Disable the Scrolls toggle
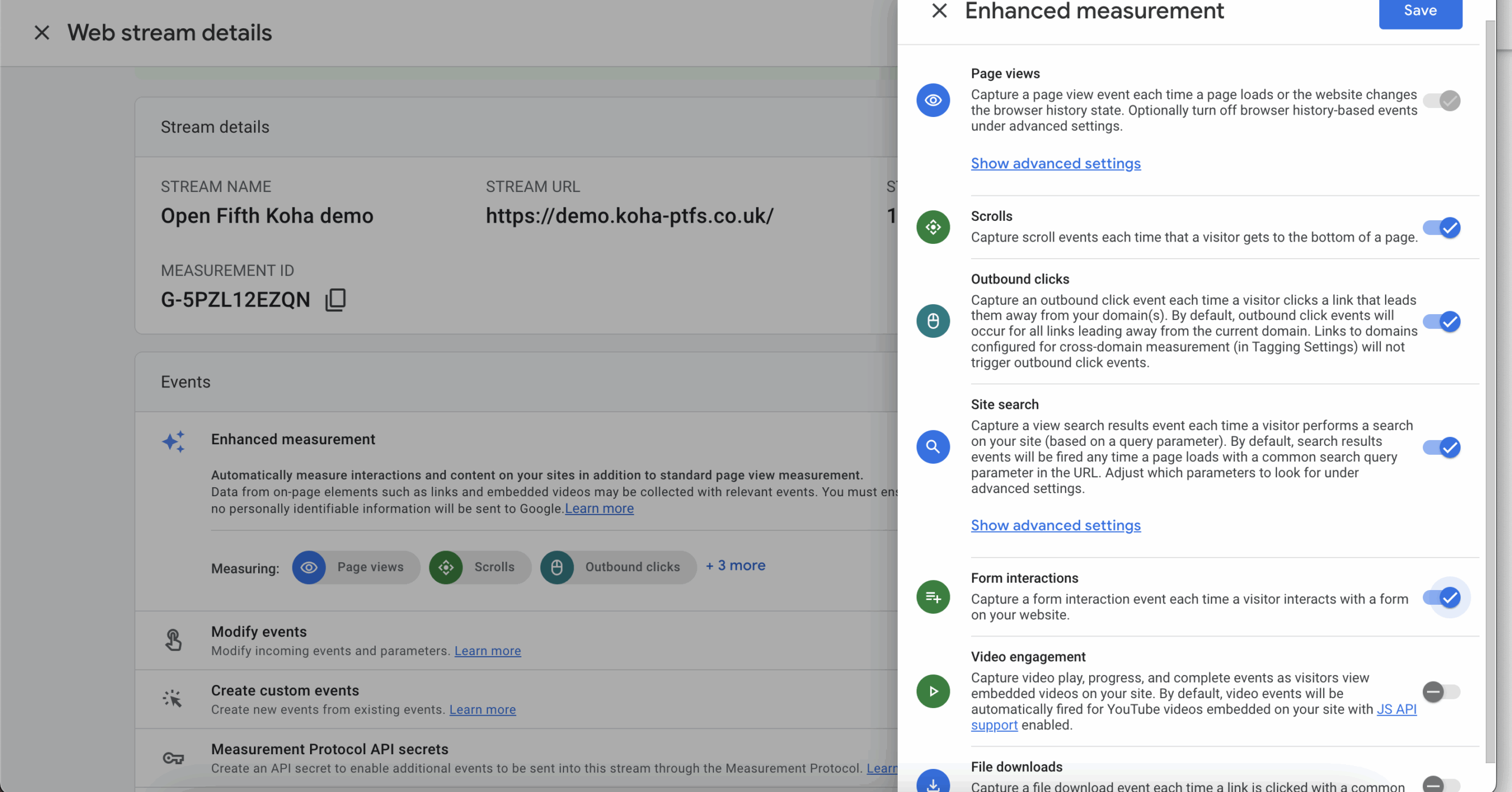The width and height of the screenshot is (1512, 792). (1442, 227)
